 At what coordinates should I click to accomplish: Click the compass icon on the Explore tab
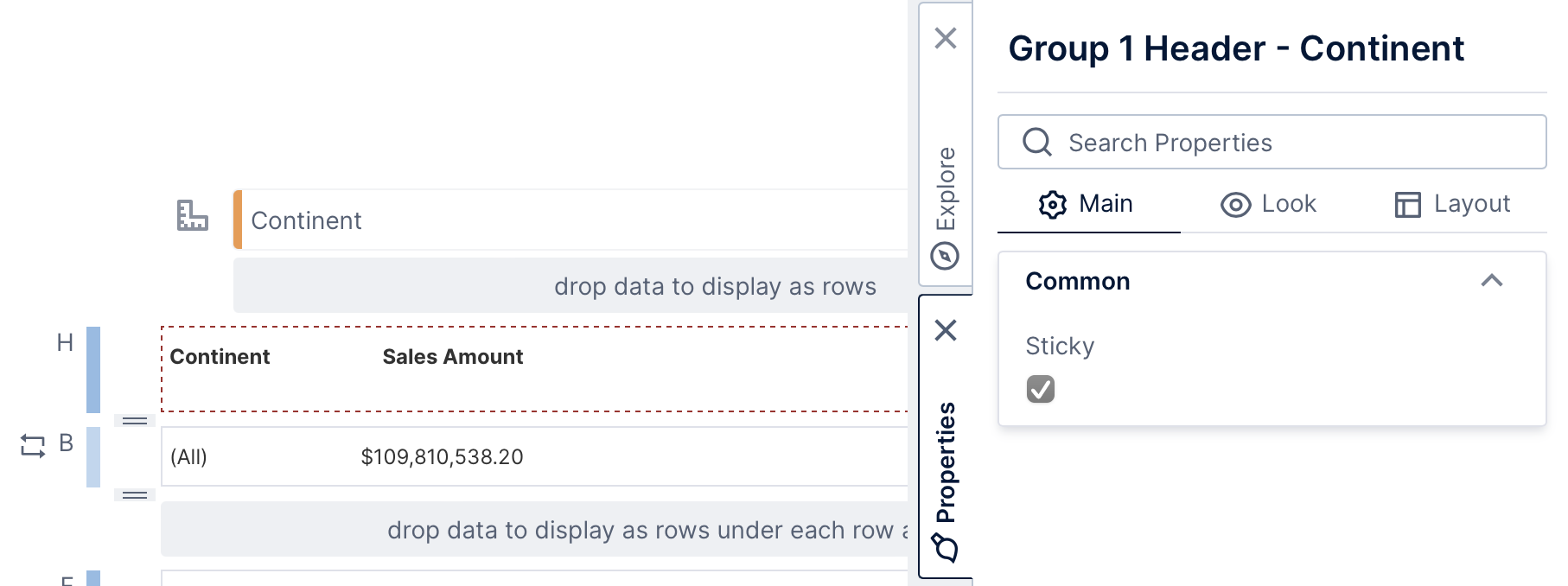(947, 256)
